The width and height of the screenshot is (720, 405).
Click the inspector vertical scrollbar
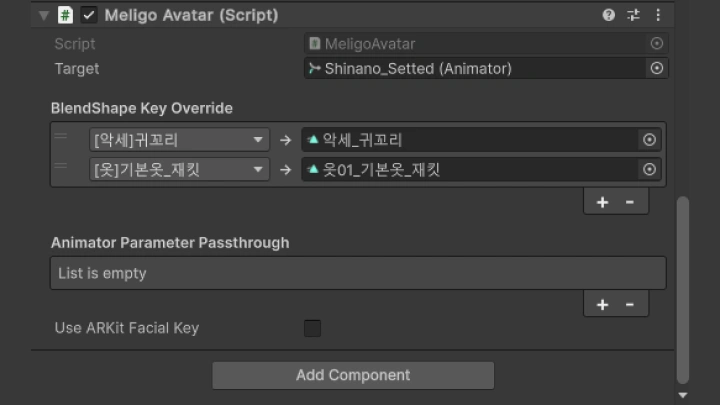pos(683,290)
